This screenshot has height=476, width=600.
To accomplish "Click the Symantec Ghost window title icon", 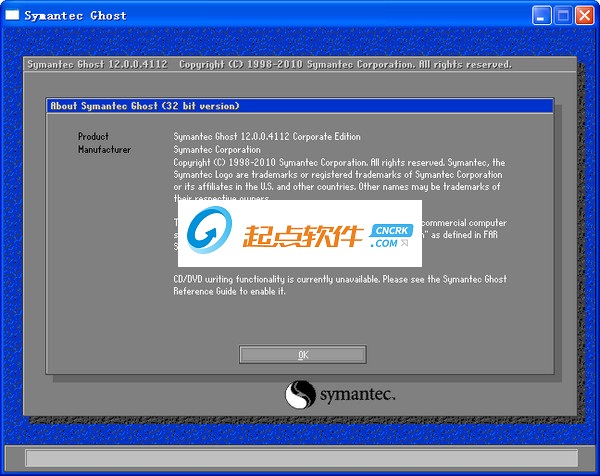I will coord(12,15).
